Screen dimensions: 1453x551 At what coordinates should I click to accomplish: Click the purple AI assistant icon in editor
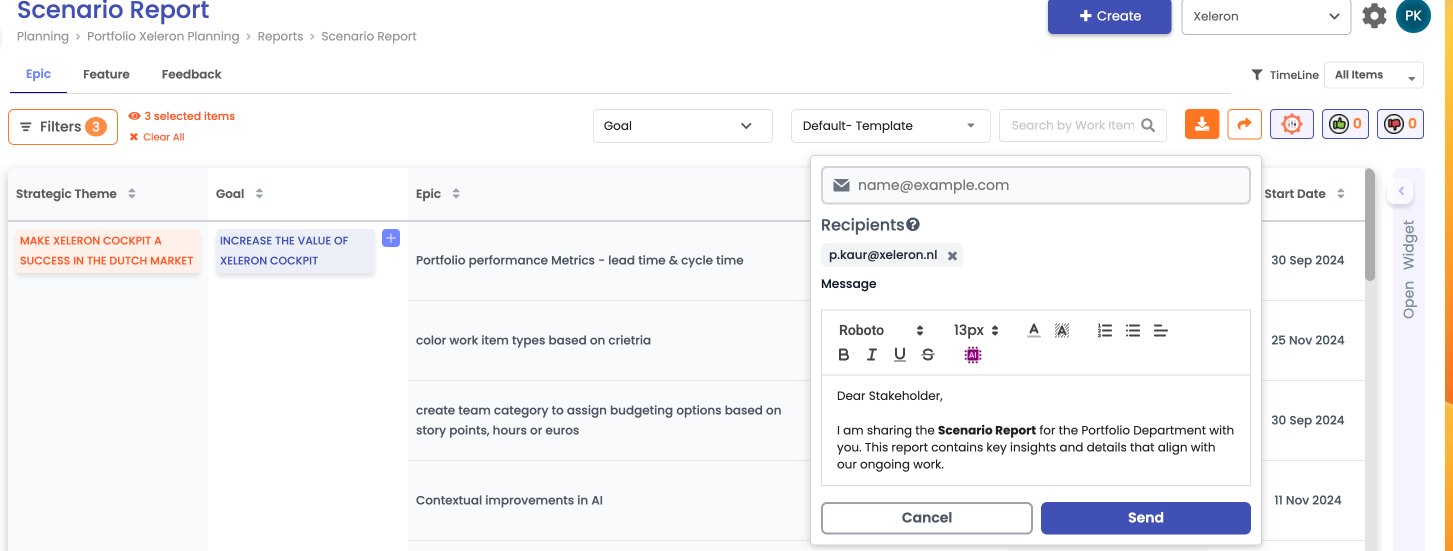click(x=972, y=355)
